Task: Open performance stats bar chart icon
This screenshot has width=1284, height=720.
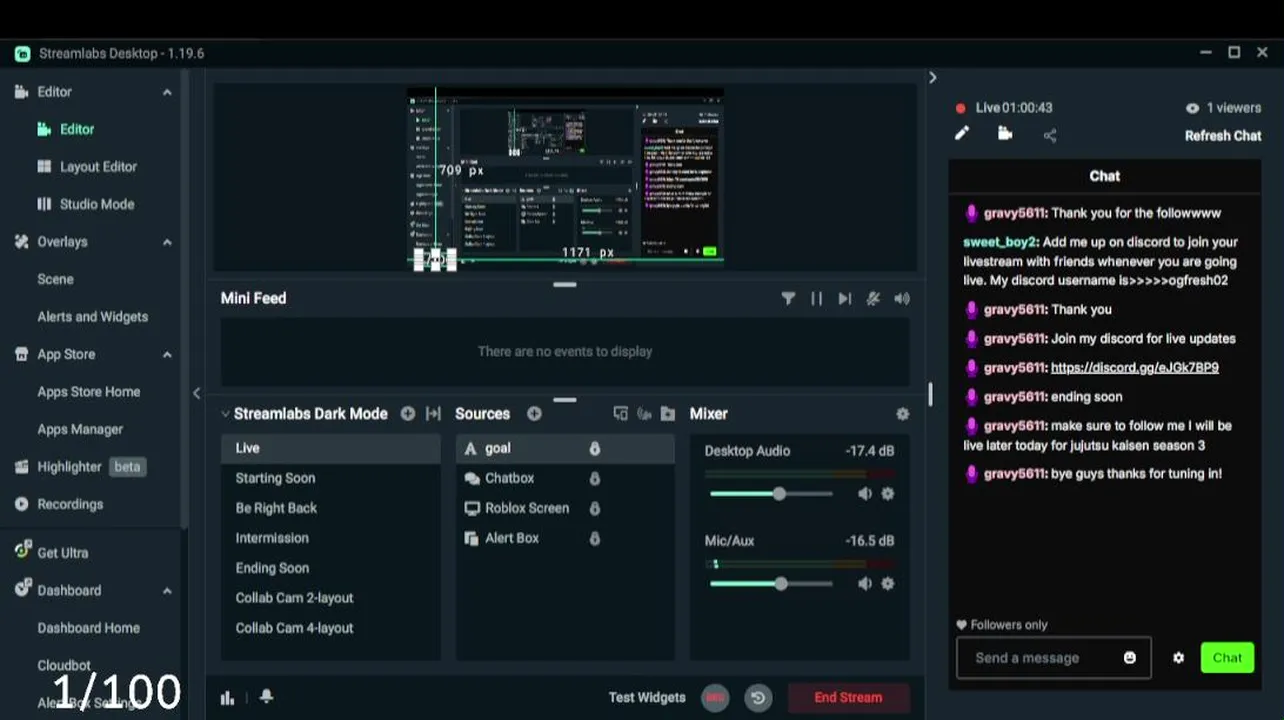Action: pos(227,698)
